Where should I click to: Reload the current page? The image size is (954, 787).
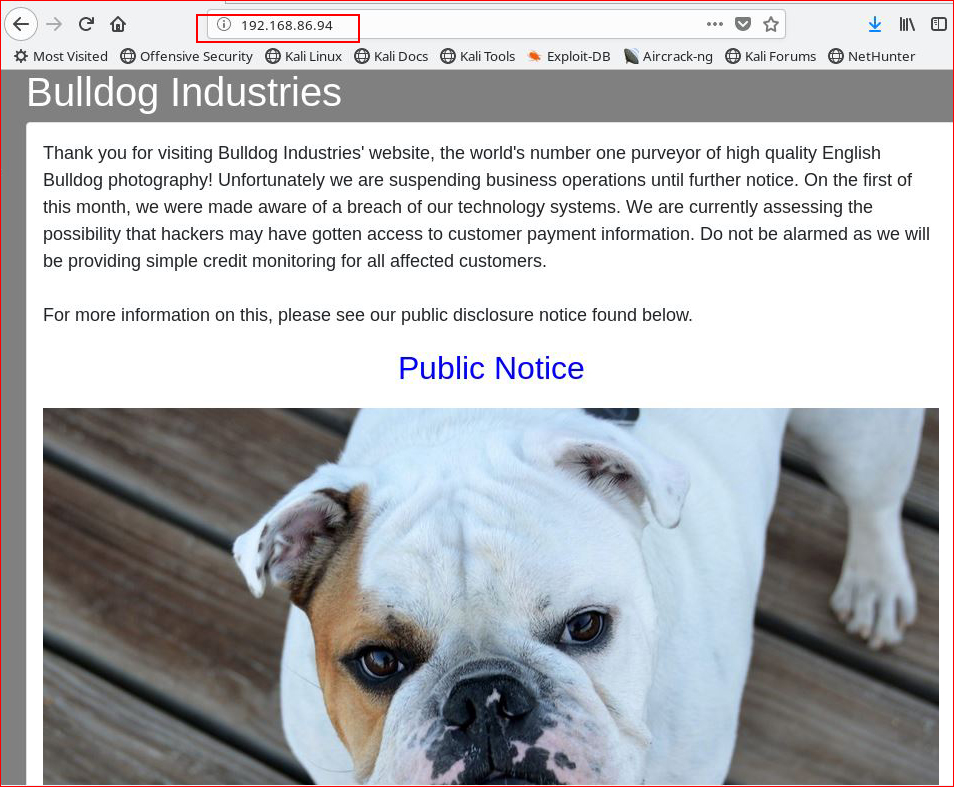coord(86,24)
